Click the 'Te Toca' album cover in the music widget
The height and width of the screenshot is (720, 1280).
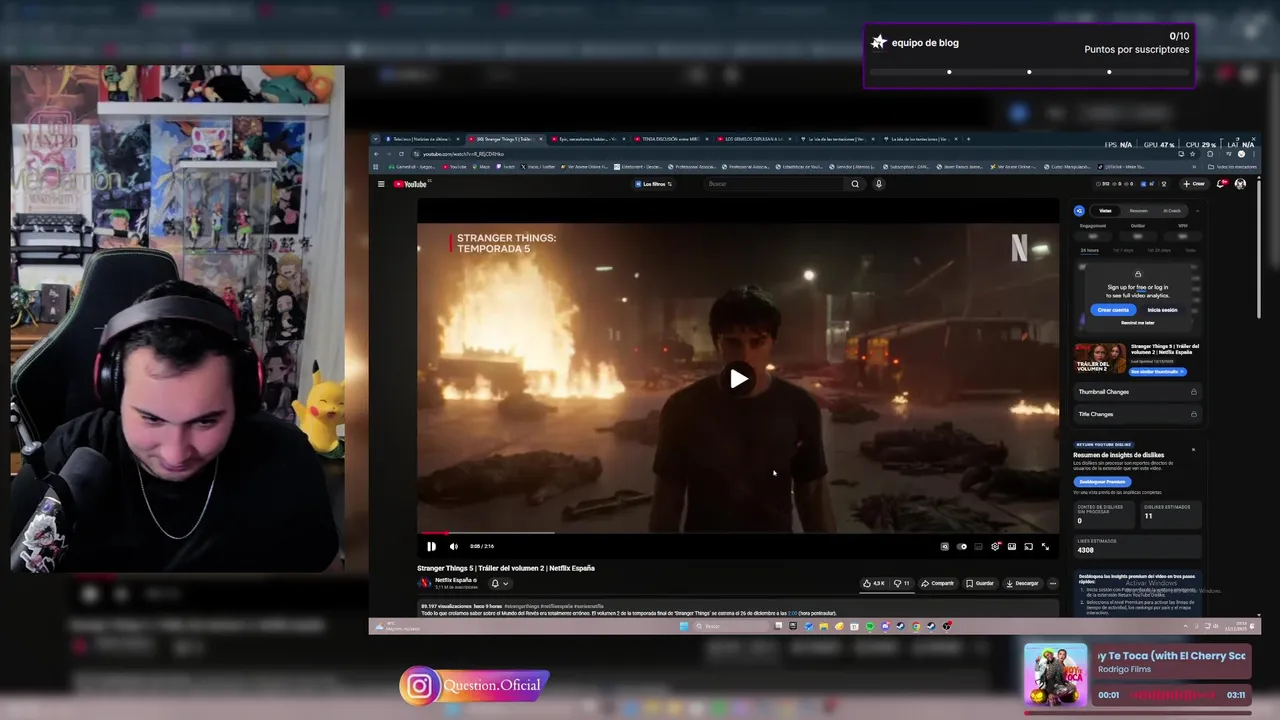point(1055,676)
